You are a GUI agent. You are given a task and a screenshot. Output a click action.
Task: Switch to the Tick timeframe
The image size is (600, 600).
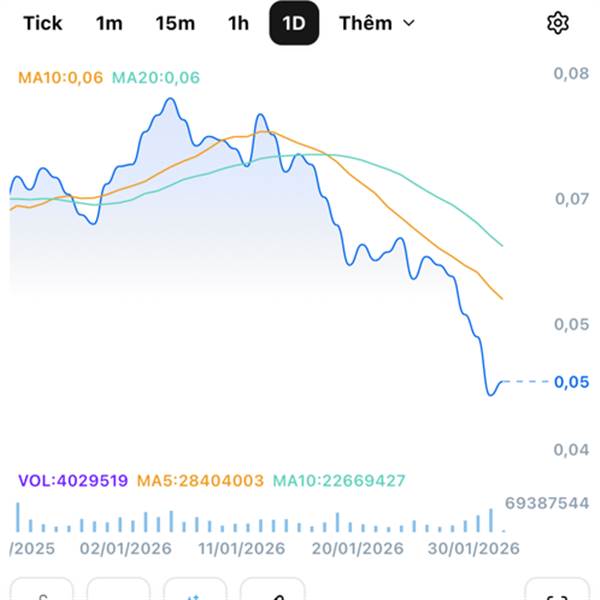pos(42,23)
